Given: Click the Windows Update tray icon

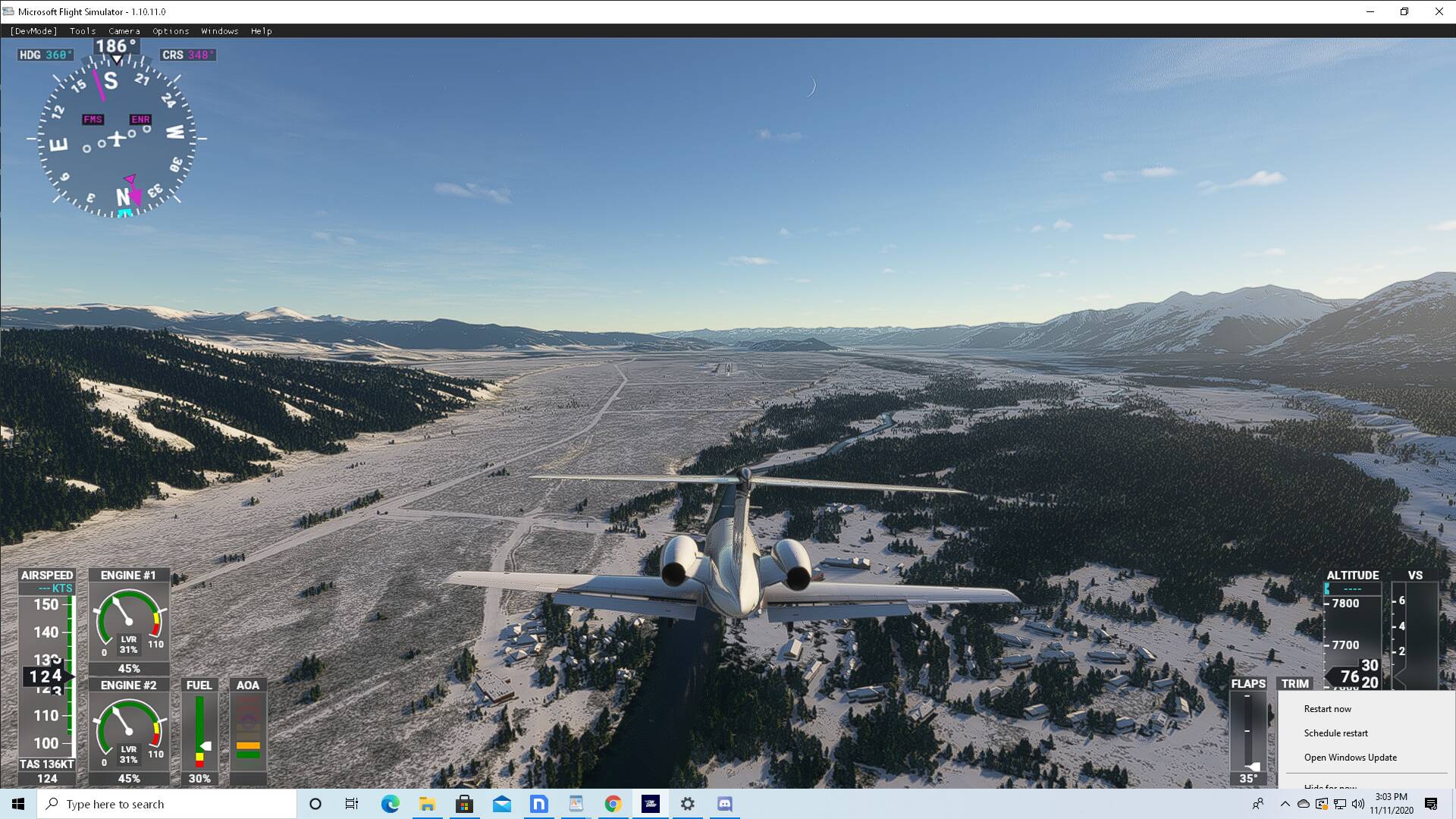Looking at the screenshot, I should coord(1322,804).
